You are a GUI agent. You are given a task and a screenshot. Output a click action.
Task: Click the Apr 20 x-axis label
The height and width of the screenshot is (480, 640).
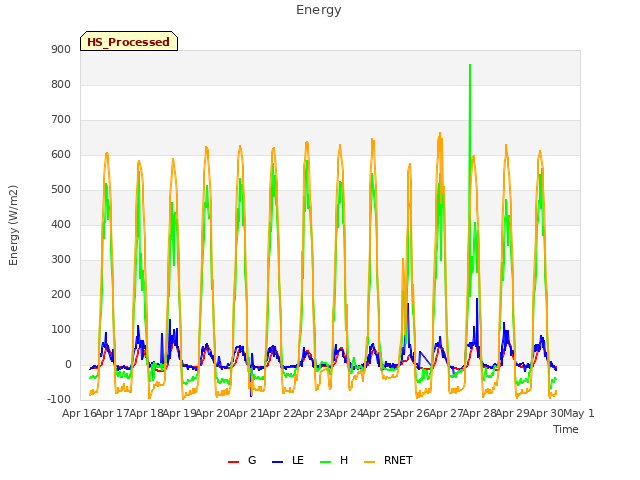click(x=212, y=413)
